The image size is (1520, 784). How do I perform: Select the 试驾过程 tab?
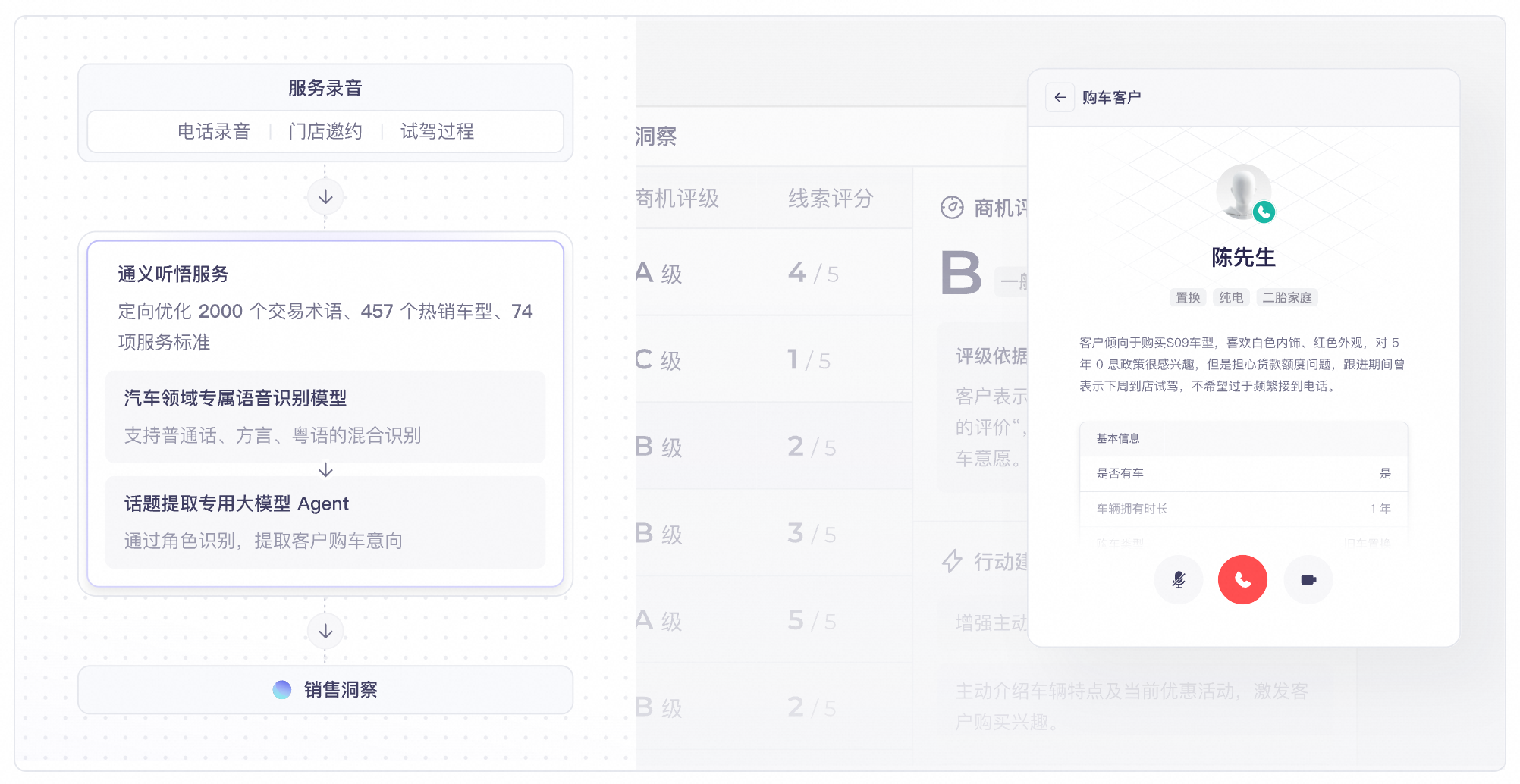click(x=437, y=131)
